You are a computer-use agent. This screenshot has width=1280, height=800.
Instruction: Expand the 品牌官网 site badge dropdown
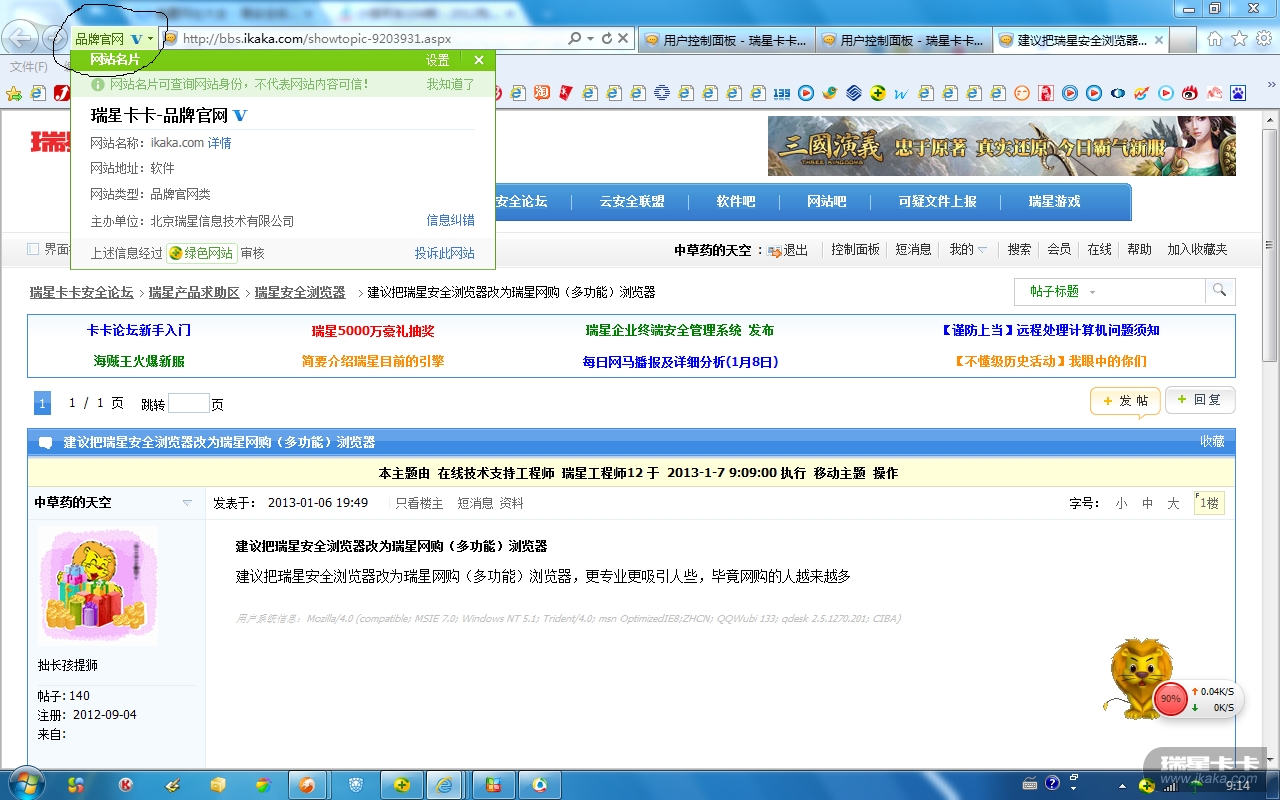(x=151, y=39)
